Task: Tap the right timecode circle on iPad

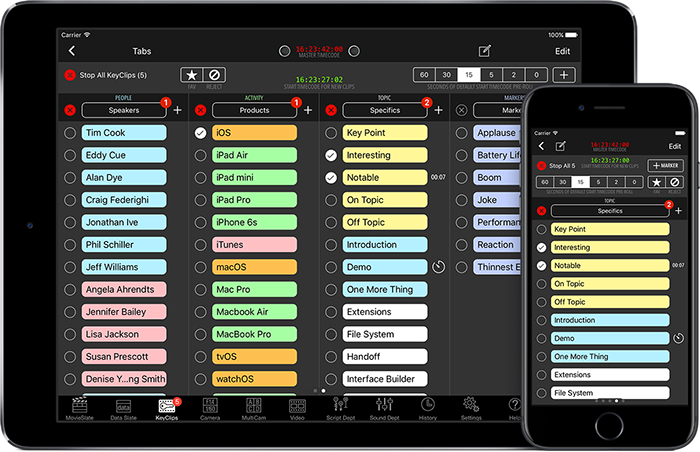Action: tap(354, 51)
